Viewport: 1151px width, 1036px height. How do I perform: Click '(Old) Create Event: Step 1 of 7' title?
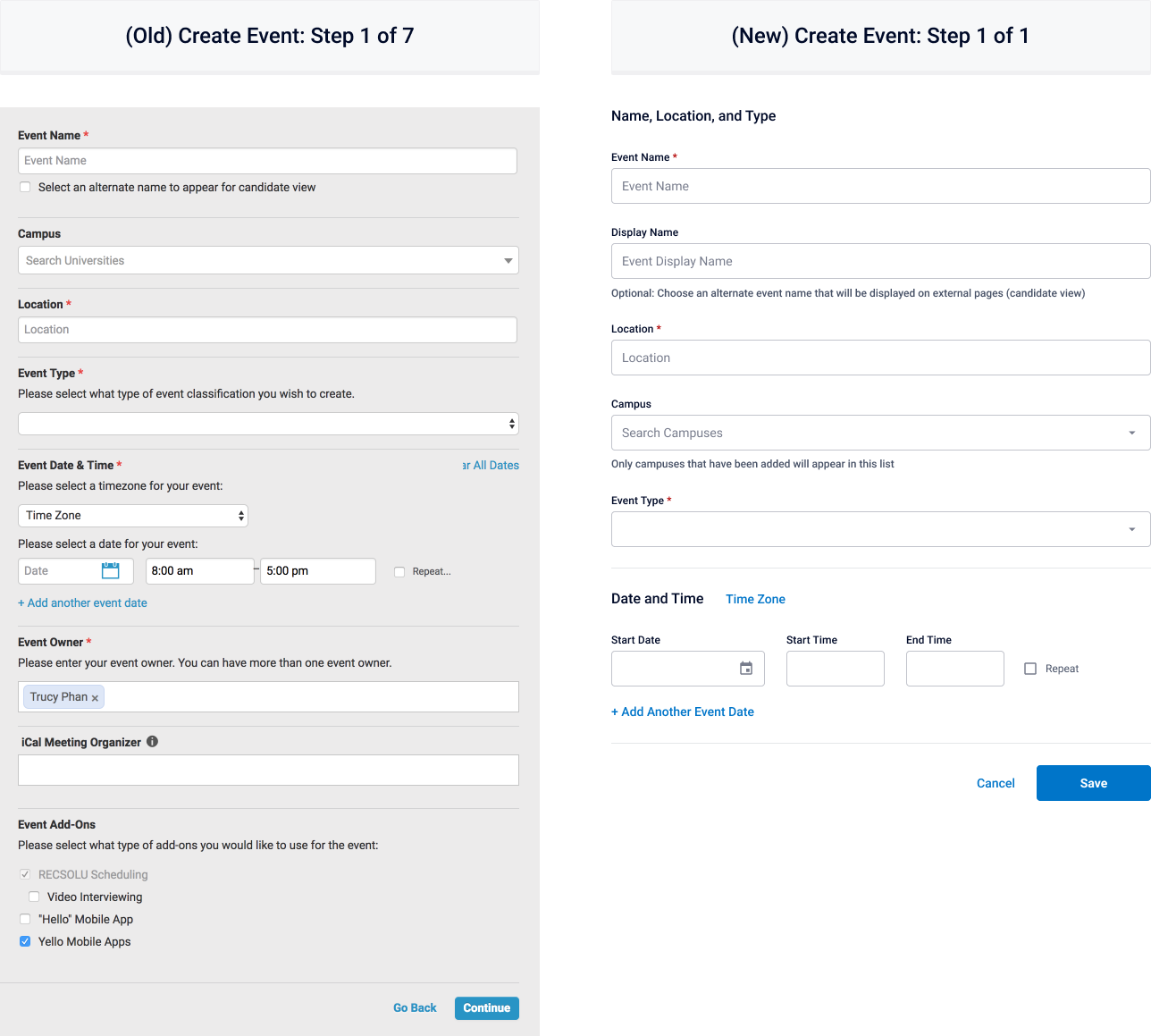(x=269, y=36)
